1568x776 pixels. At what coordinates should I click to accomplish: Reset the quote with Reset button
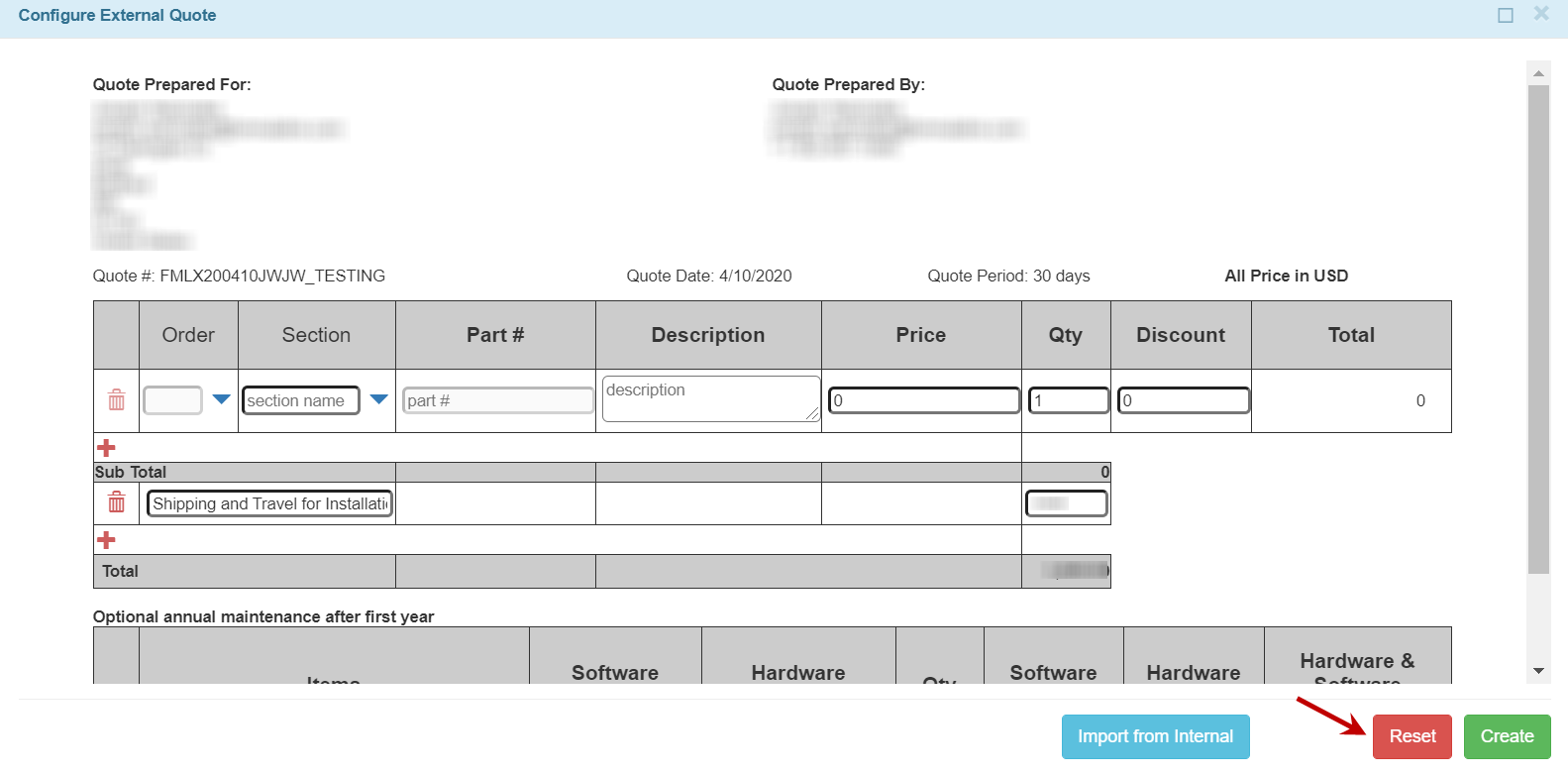(x=1411, y=736)
